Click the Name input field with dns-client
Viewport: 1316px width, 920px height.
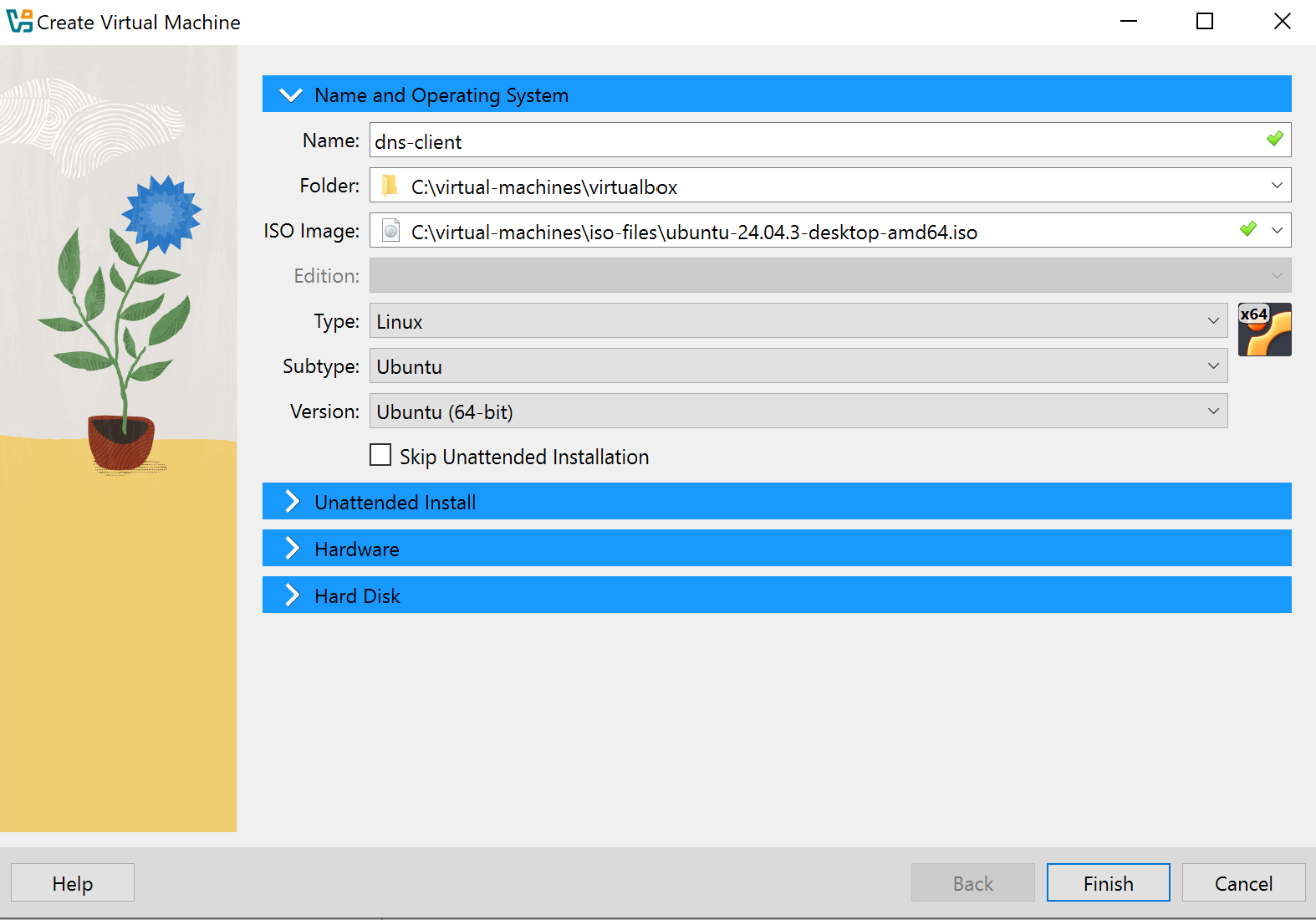pos(830,141)
